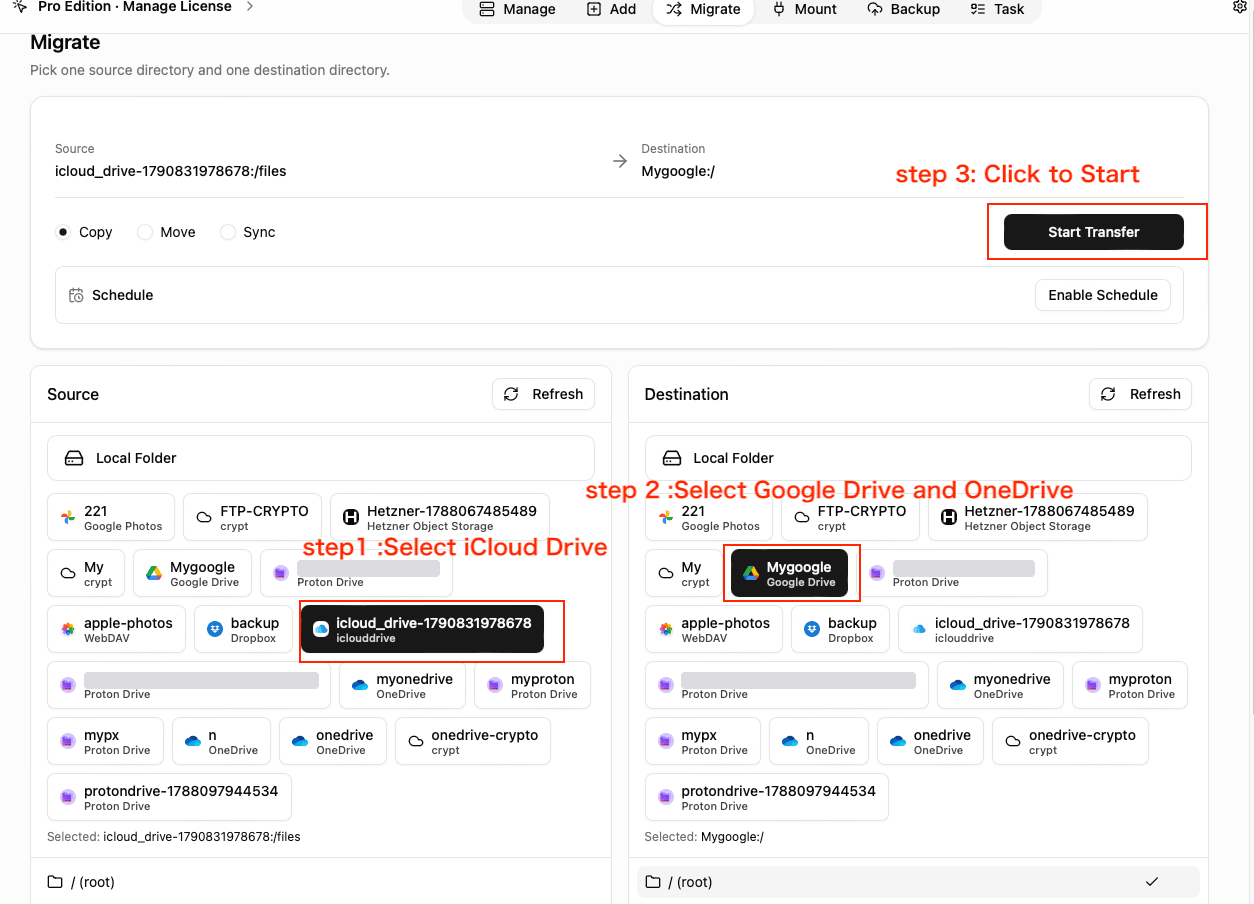Open the Backup tab
The width and height of the screenshot is (1254, 904).
(x=904, y=9)
